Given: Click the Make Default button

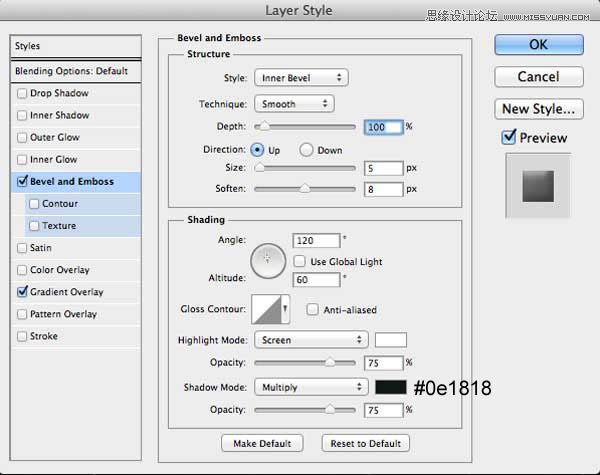Looking at the screenshot, I should (x=260, y=443).
